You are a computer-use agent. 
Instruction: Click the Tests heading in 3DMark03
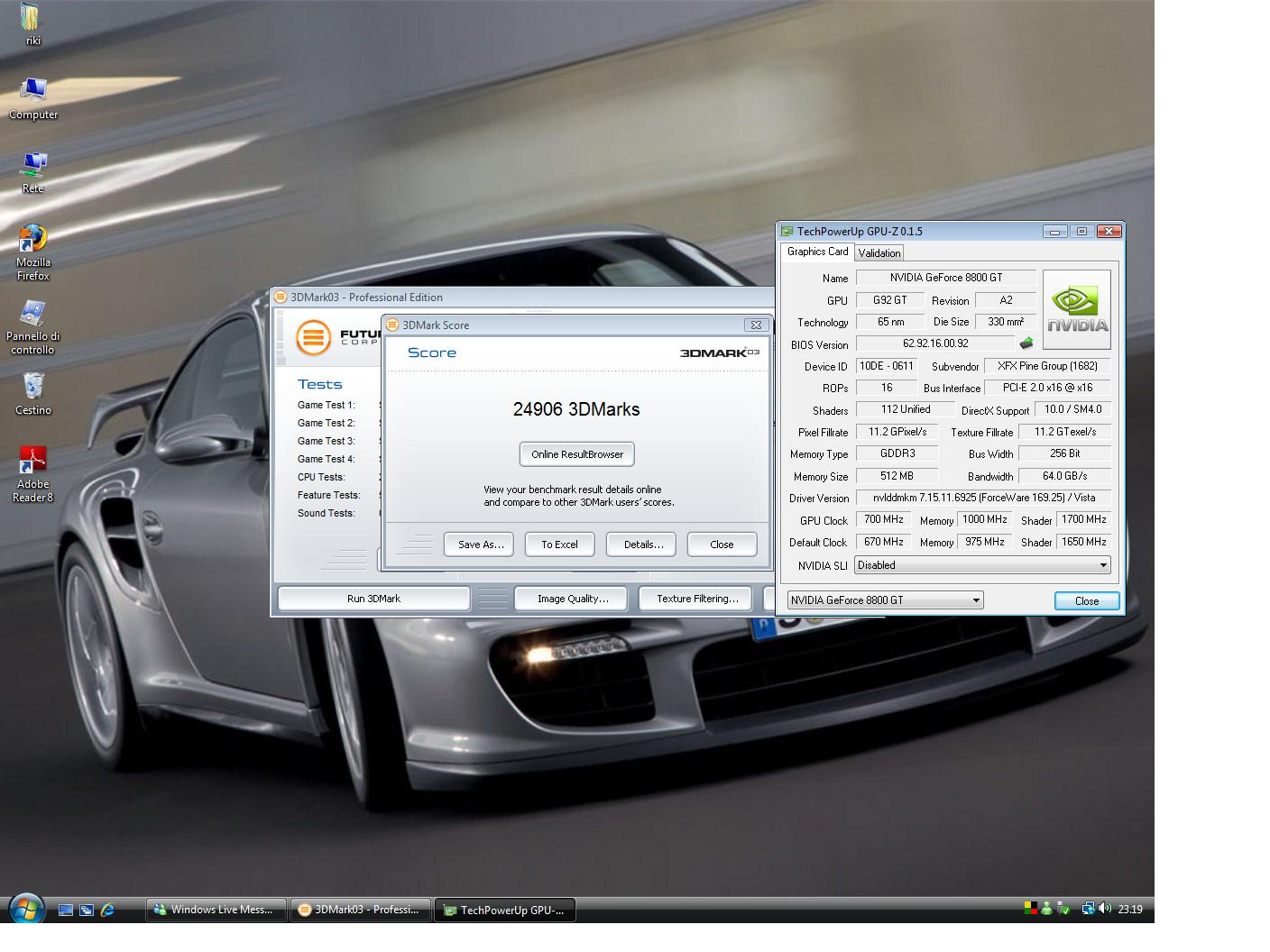pyautogui.click(x=320, y=384)
